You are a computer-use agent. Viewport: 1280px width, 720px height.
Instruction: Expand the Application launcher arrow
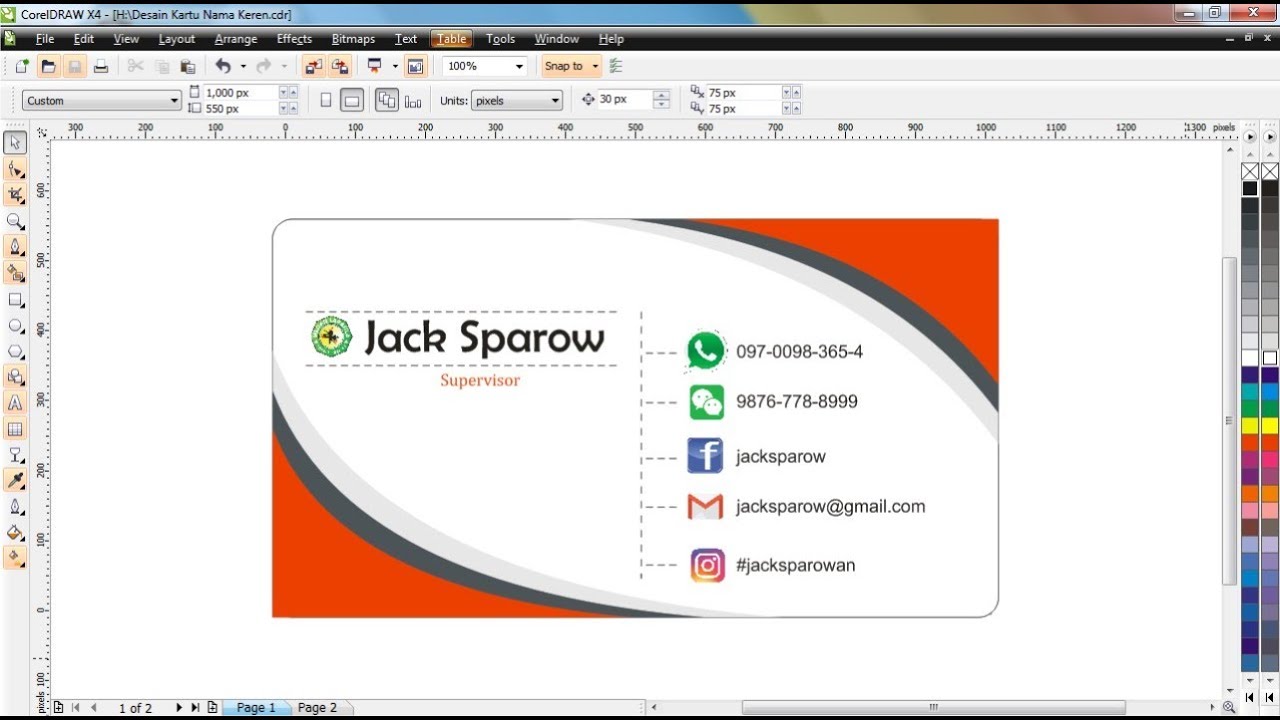(395, 66)
